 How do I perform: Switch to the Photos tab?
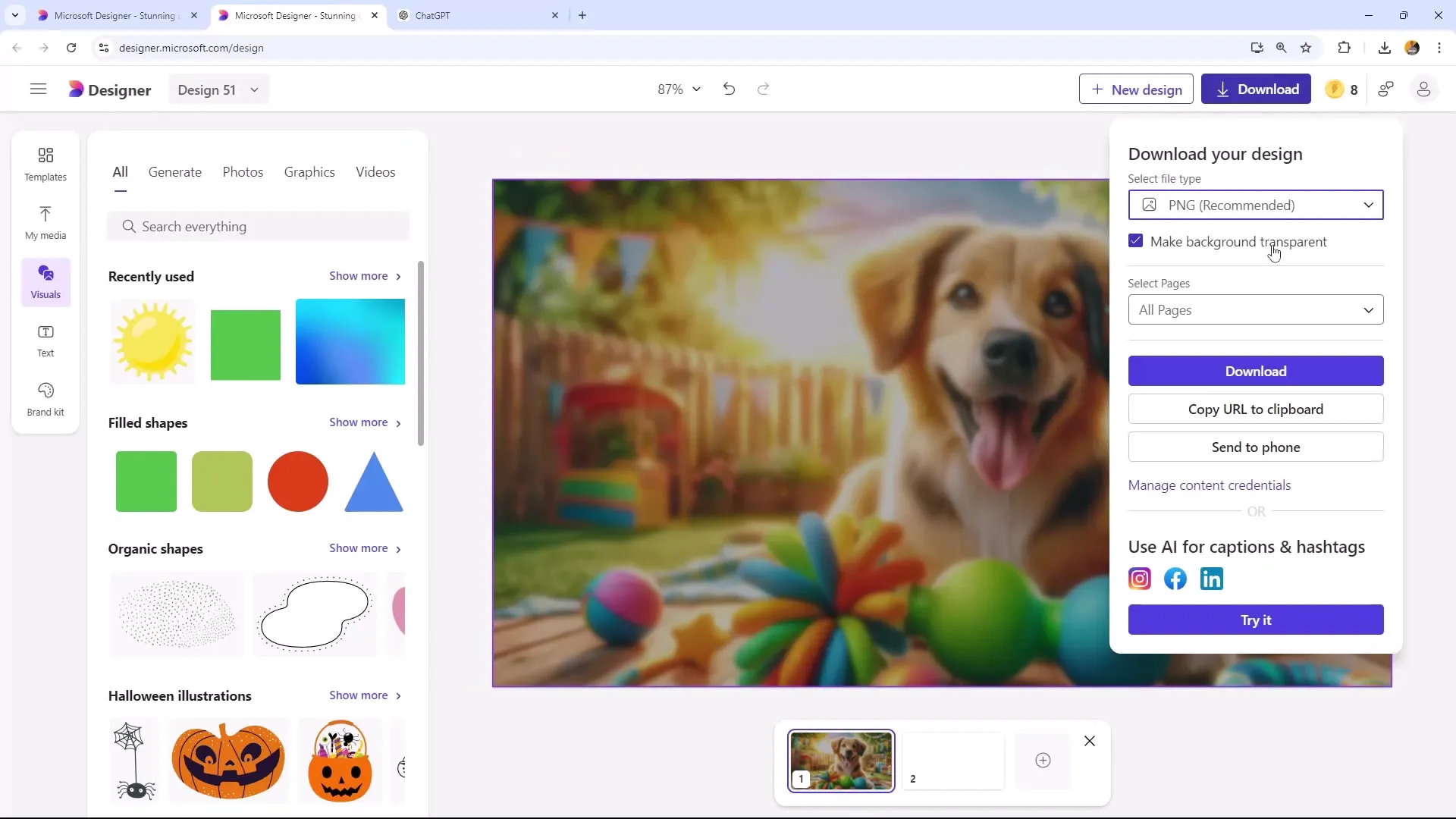243,171
